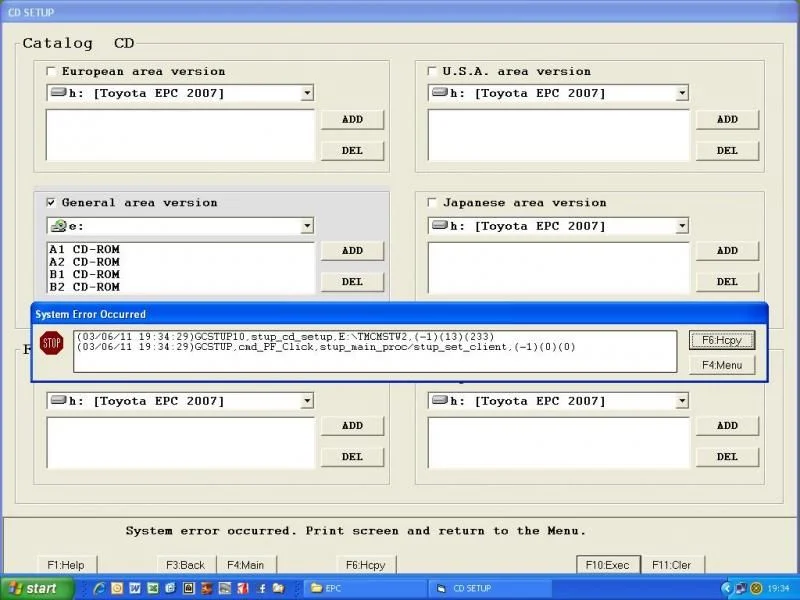Screen dimensions: 800x600
Task: Click ADD in Japanese area version
Action: click(x=727, y=251)
